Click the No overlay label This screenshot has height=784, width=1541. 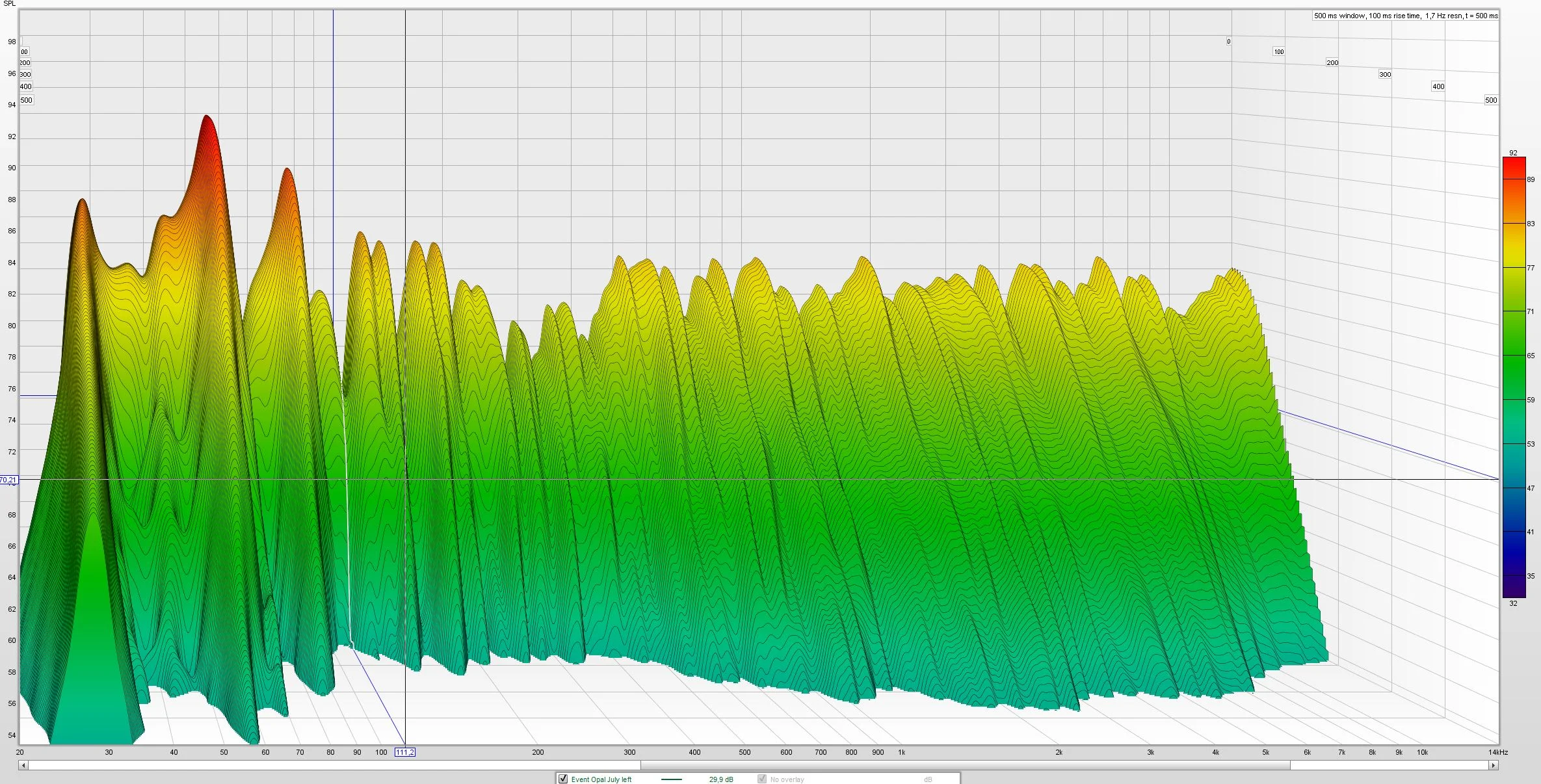pos(787,779)
